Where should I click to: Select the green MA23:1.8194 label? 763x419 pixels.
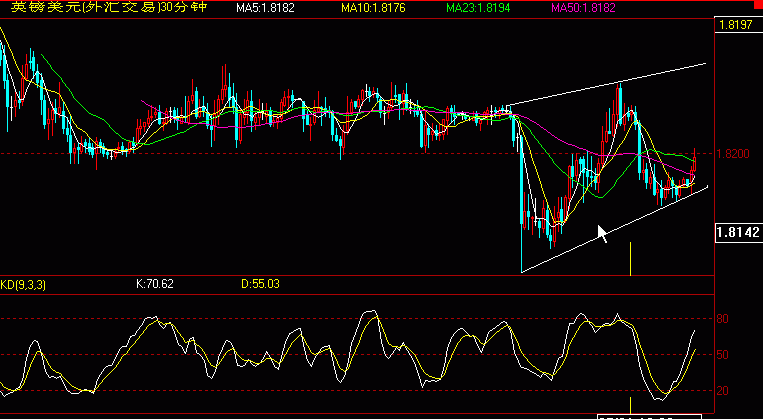(x=478, y=7)
